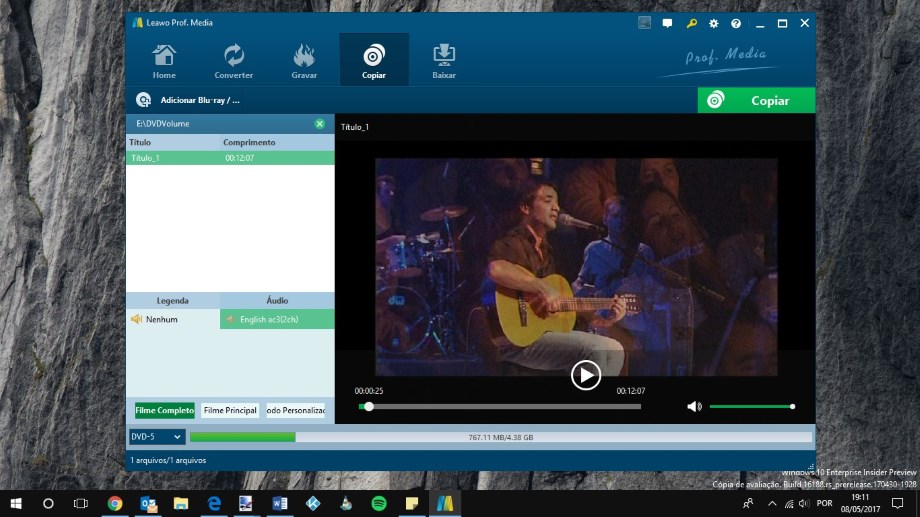The height and width of the screenshot is (517, 920).
Task: Switch to the Converter section
Action: (233, 61)
